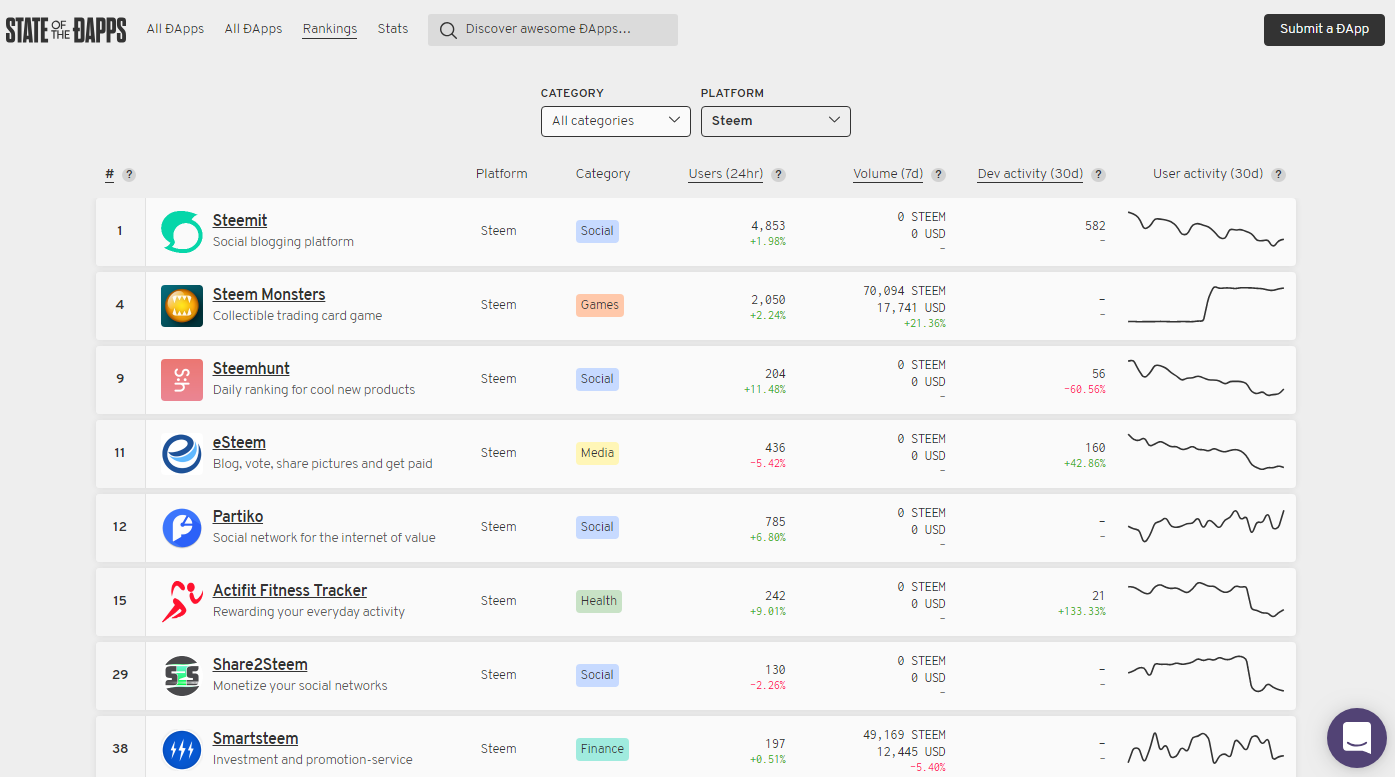Open the Share2Steem link
This screenshot has height=777, width=1395.
pos(260,665)
